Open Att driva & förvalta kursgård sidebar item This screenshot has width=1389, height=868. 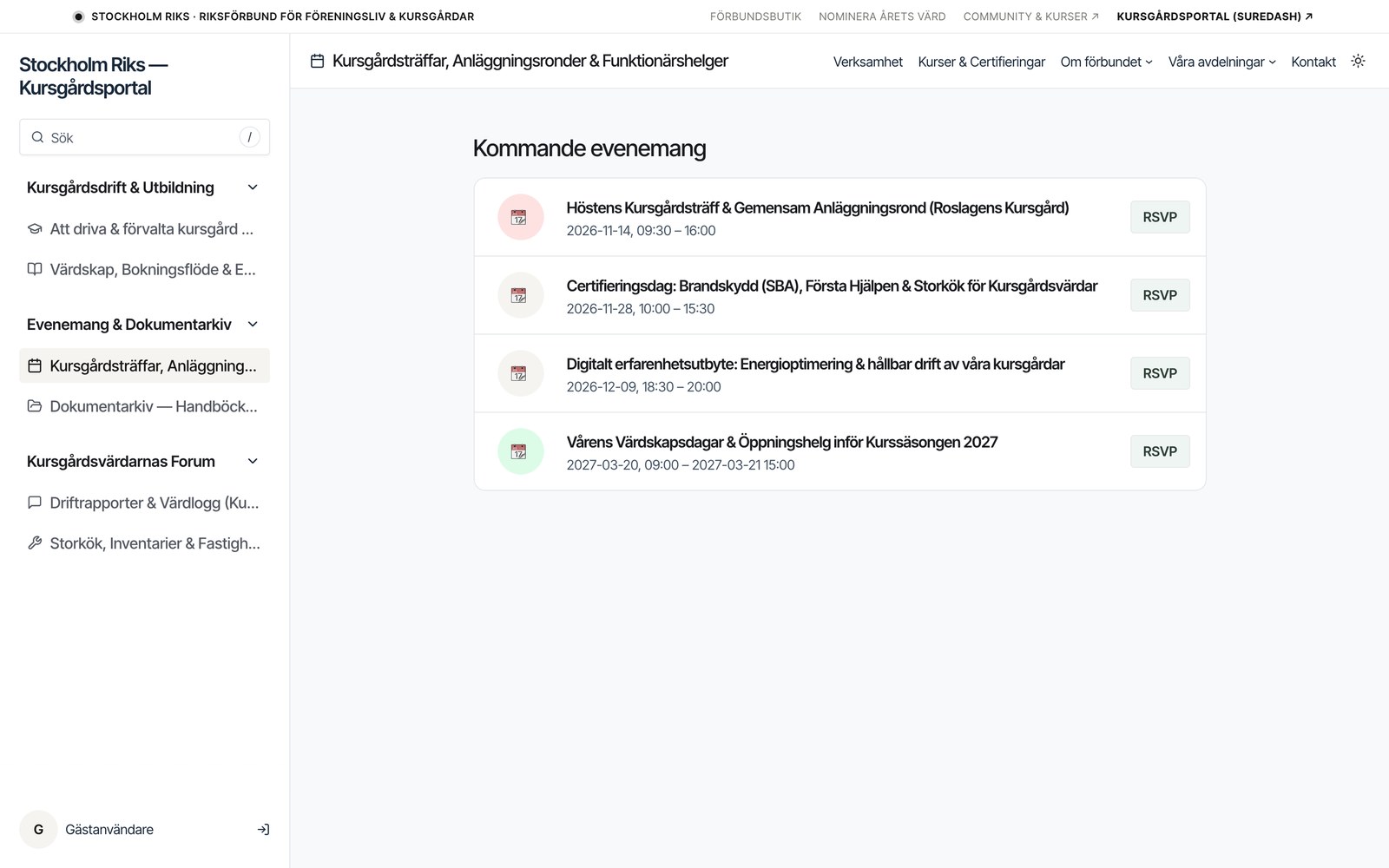(144, 229)
